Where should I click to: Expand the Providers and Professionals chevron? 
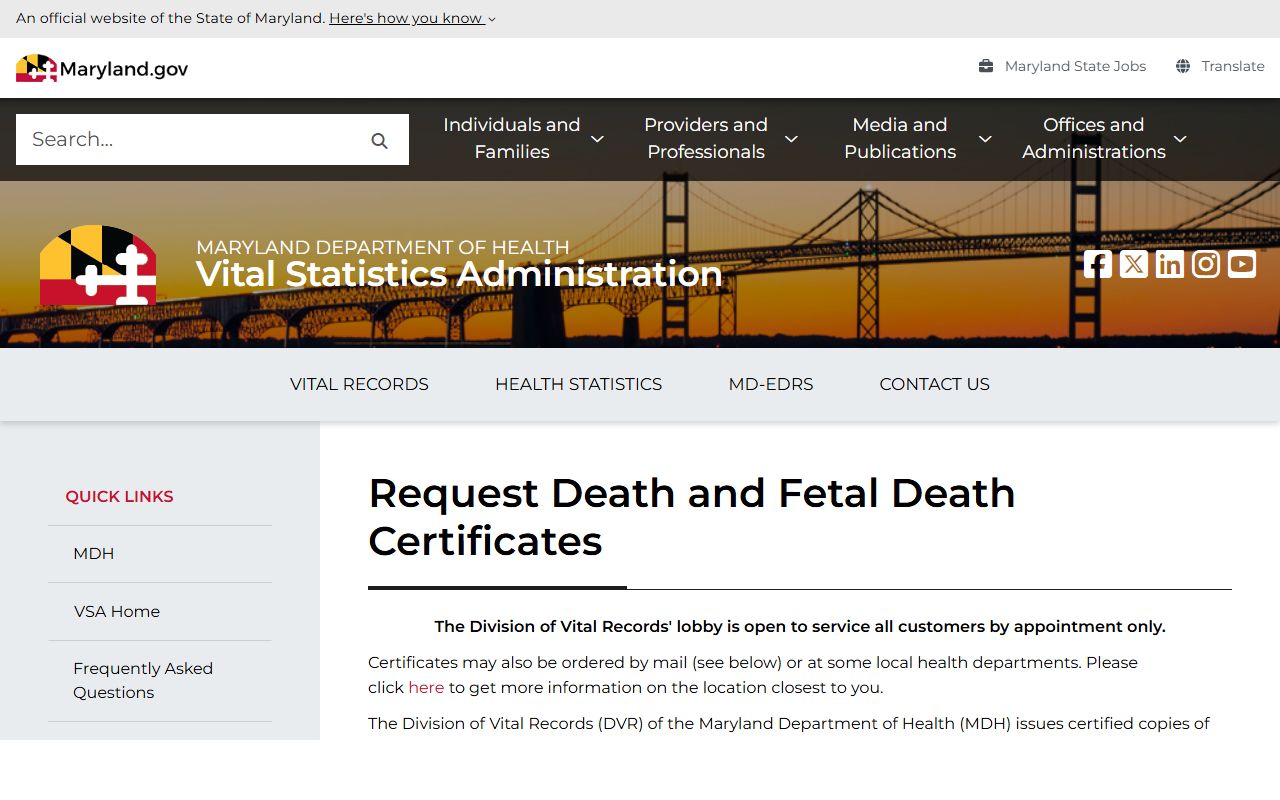[x=791, y=139]
